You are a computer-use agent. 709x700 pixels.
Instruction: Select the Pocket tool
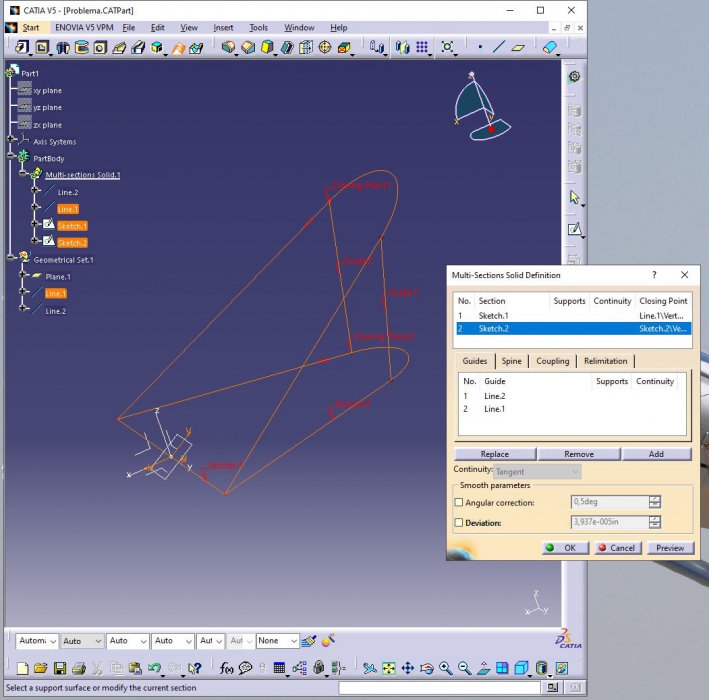click(42, 47)
